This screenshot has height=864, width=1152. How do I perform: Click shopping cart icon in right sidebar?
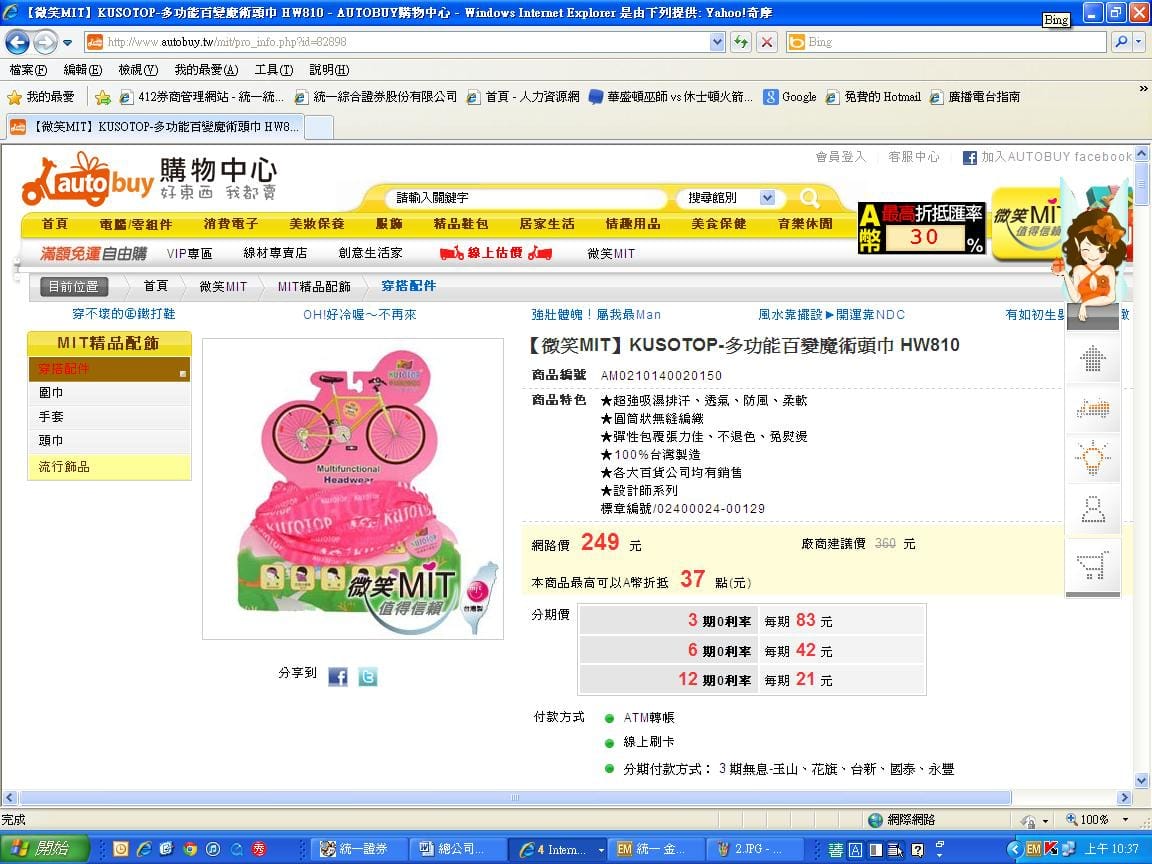click(x=1092, y=567)
